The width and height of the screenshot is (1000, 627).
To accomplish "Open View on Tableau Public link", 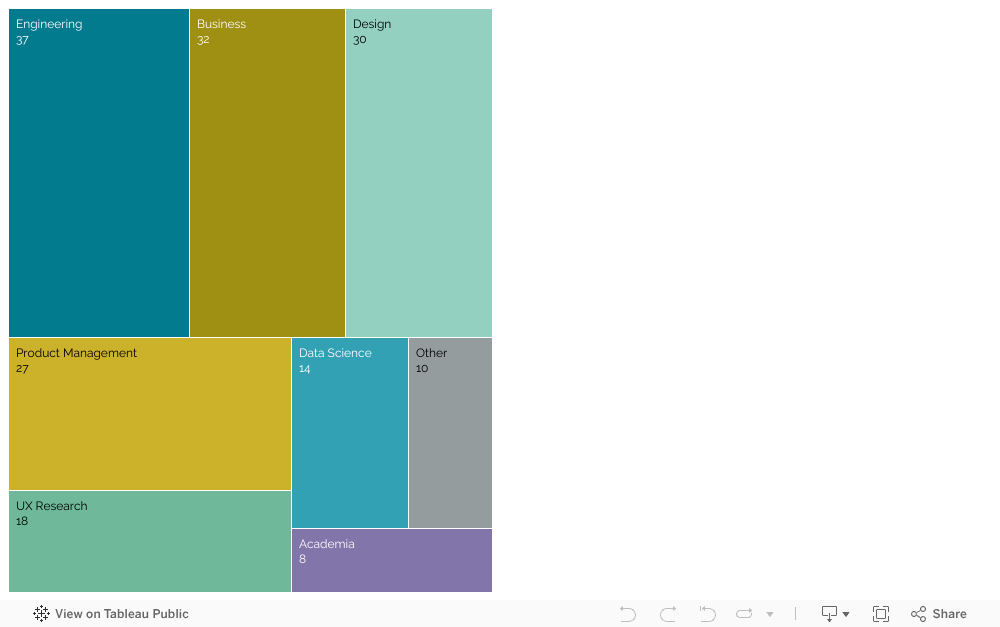I will pyautogui.click(x=121, y=614).
